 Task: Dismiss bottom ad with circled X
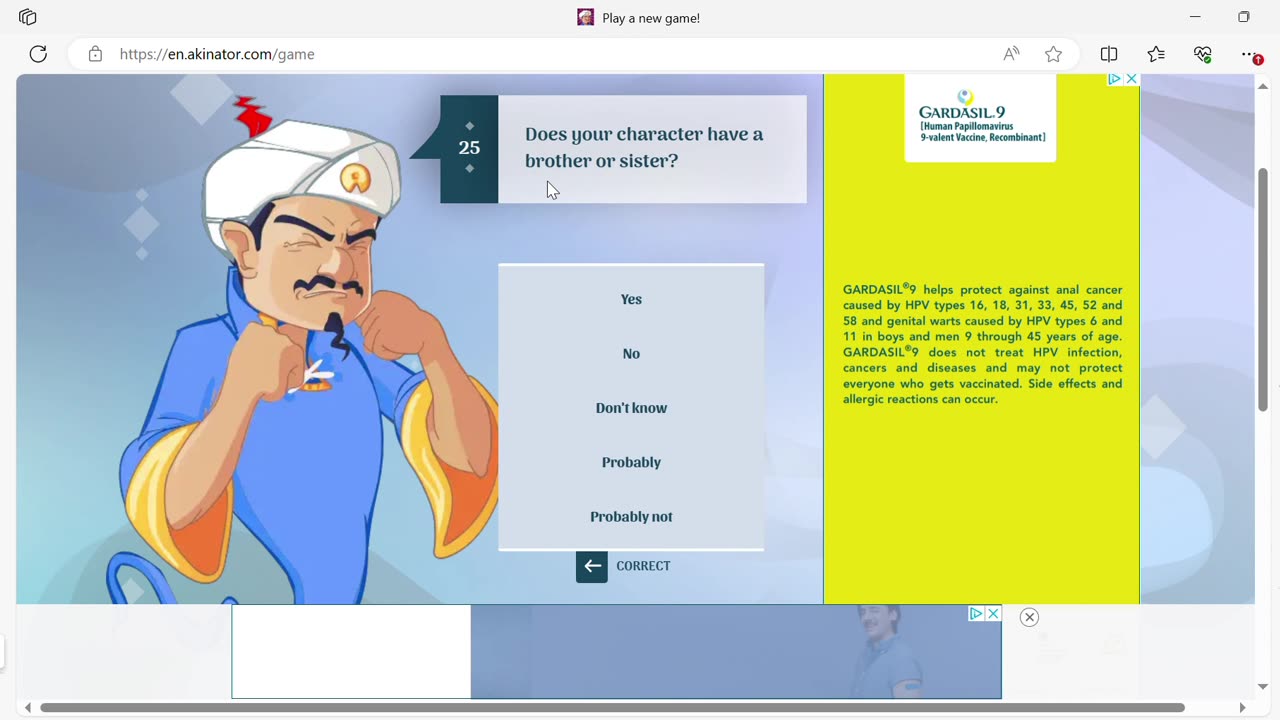[1029, 617]
